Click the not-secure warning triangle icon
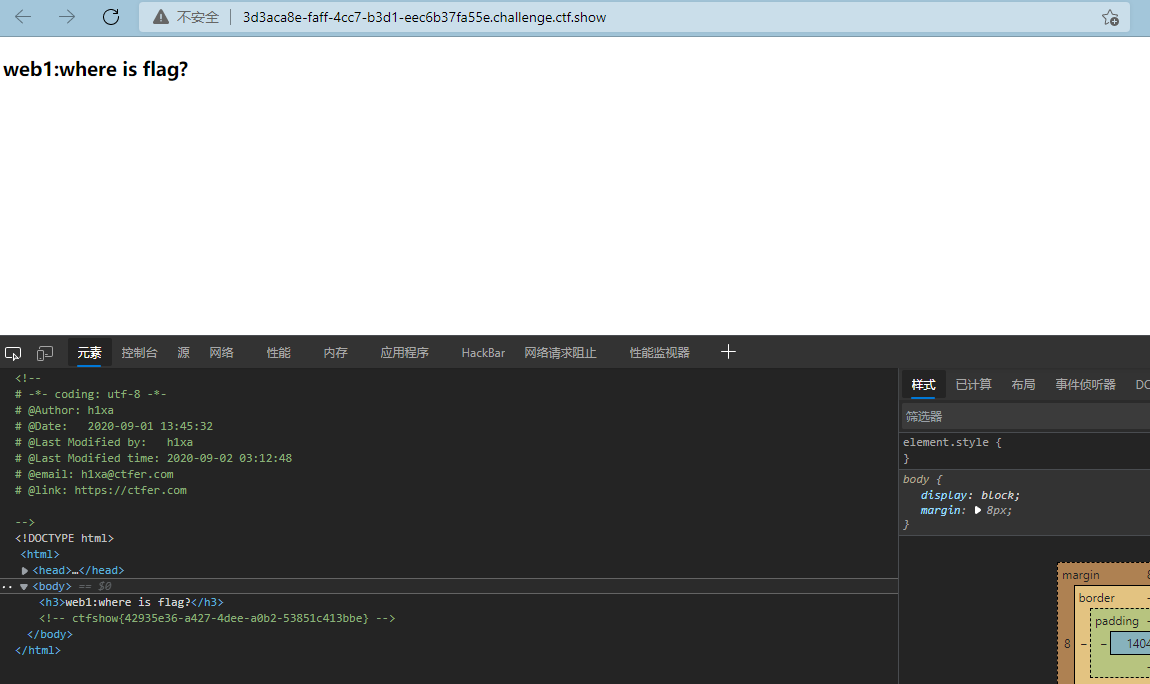 coord(160,17)
